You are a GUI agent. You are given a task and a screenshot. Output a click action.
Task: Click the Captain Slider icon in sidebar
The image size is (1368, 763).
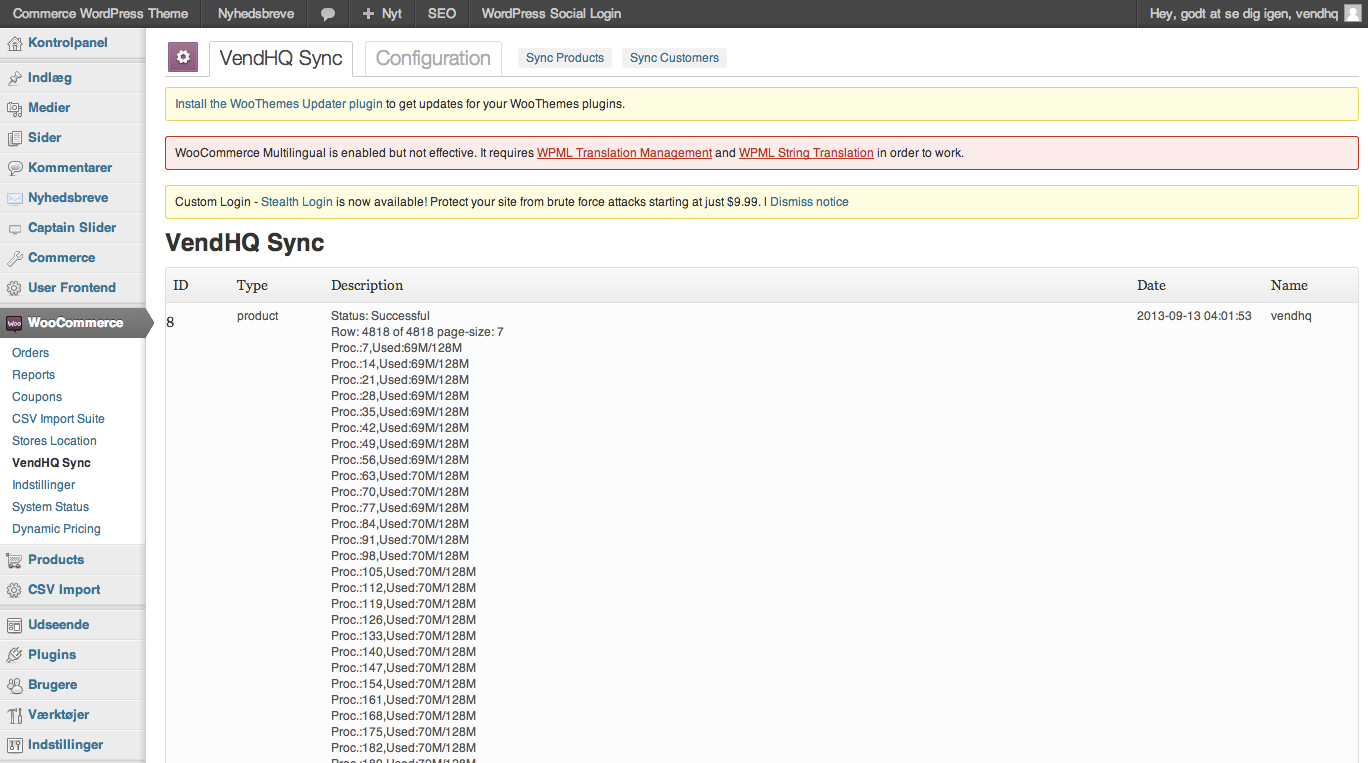pos(14,228)
